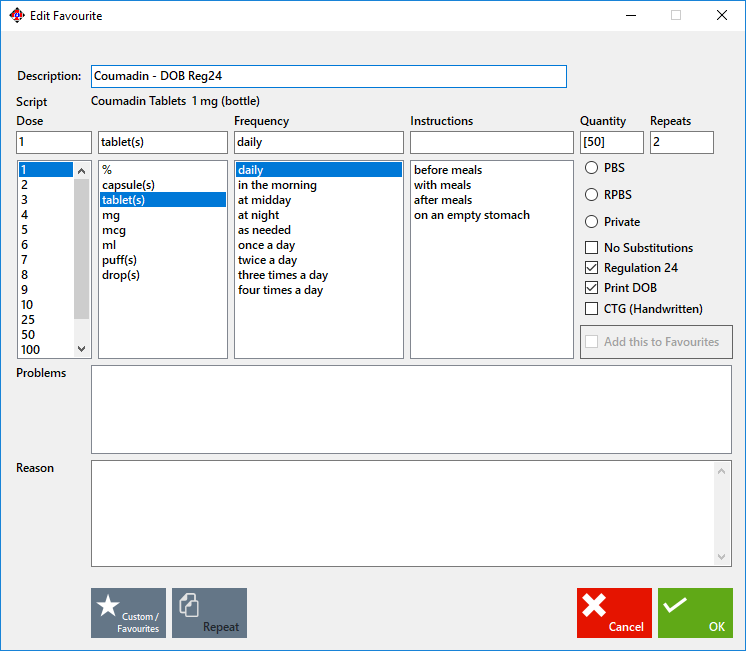The image size is (746, 651).
Task: Select 'daily' in the frequency list
Action: [x=319, y=170]
